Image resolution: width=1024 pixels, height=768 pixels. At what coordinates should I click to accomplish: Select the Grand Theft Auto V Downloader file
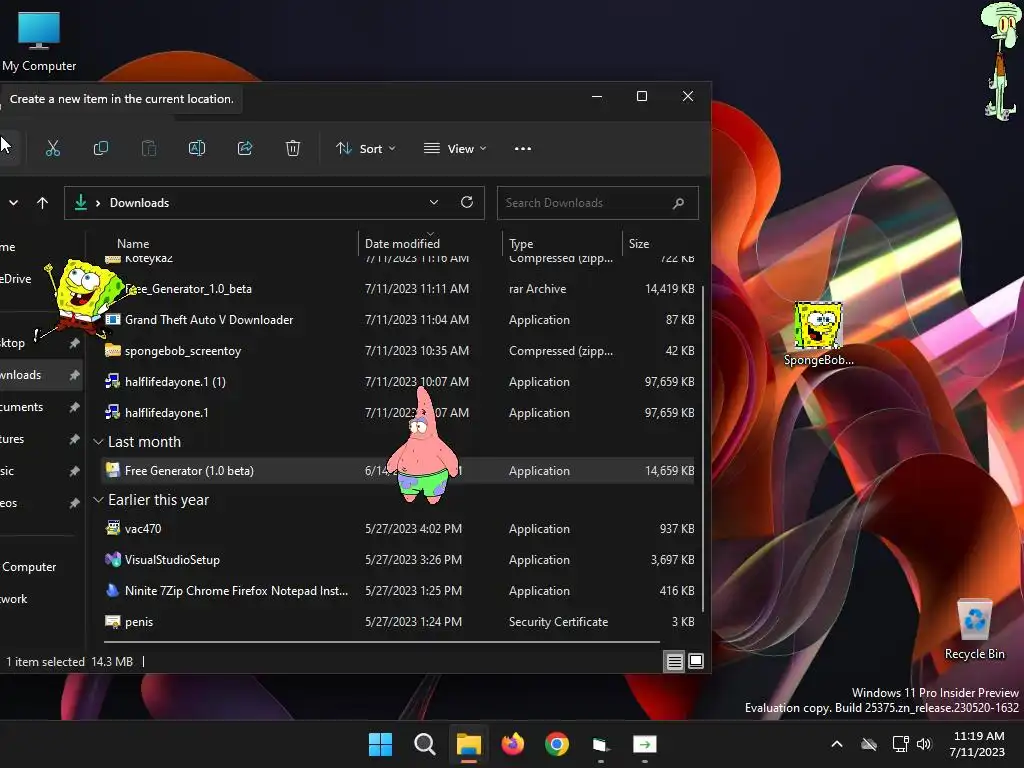[x=398, y=320]
